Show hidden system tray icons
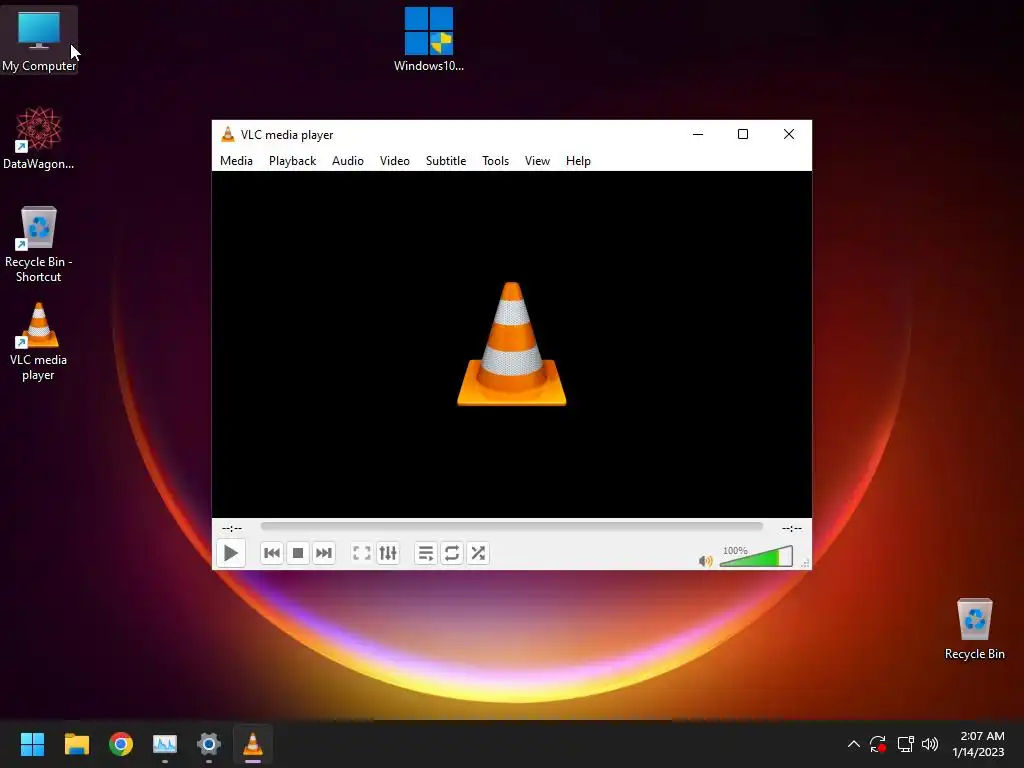The height and width of the screenshot is (768, 1024). coord(854,744)
